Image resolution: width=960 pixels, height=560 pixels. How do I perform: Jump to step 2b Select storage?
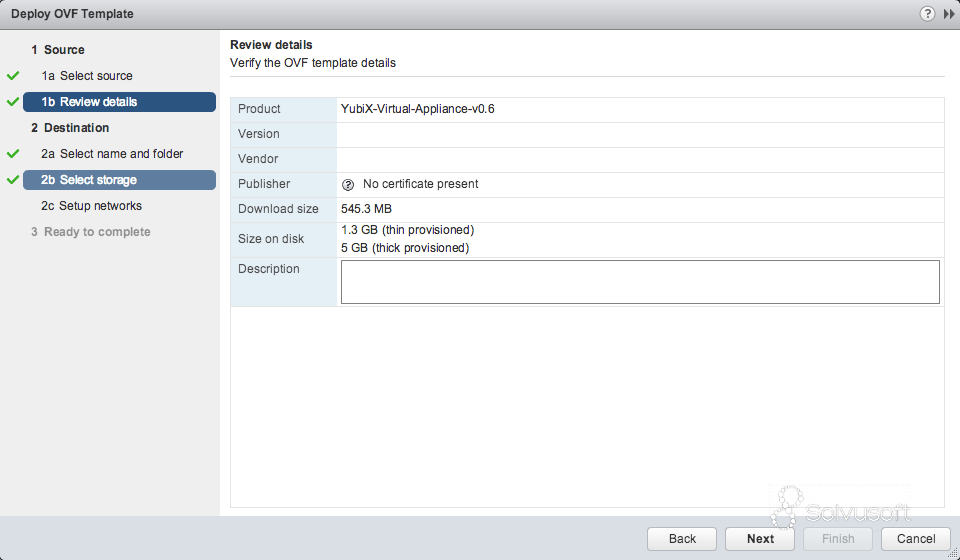click(x=119, y=180)
